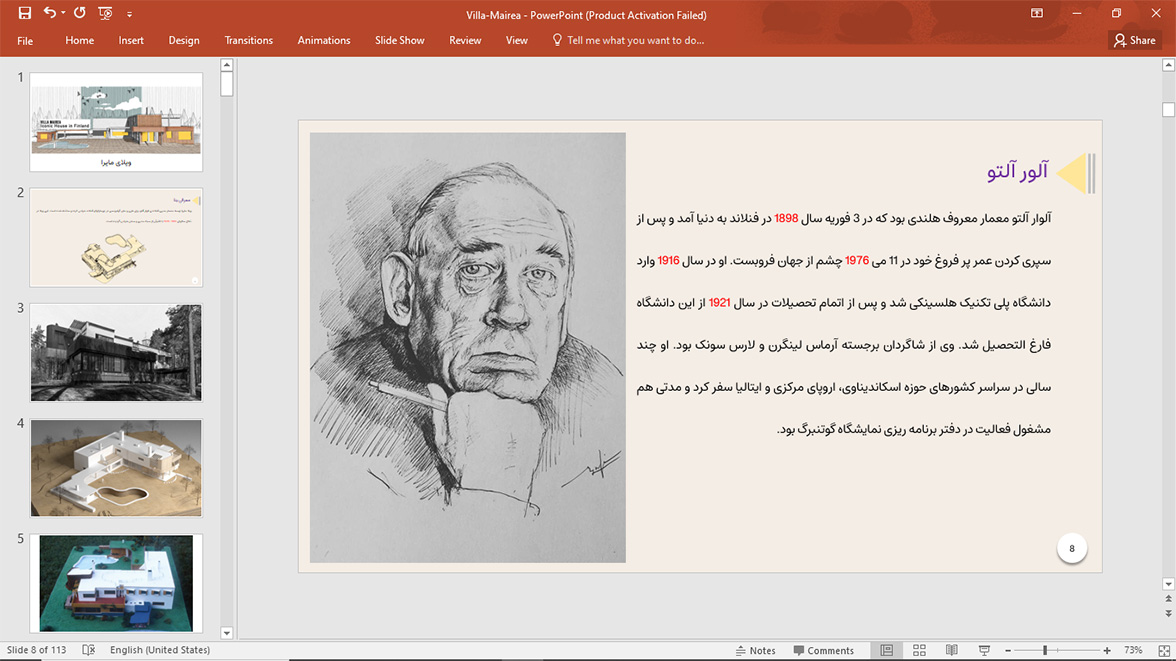
Task: Open the Insert tab
Action: (x=131, y=41)
